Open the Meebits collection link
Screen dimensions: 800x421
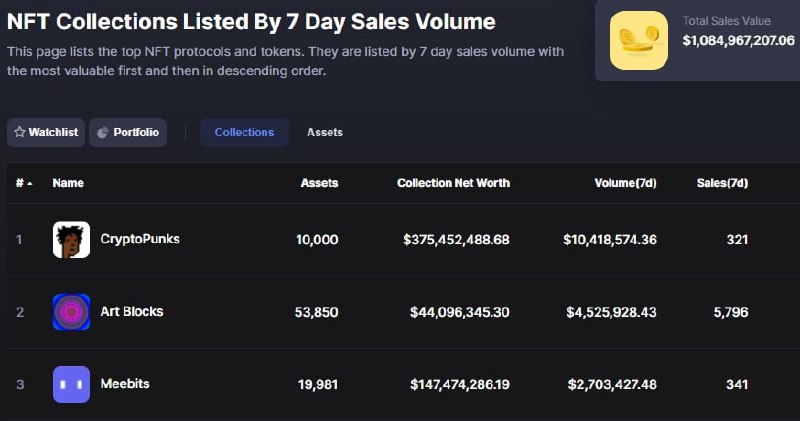pos(125,383)
